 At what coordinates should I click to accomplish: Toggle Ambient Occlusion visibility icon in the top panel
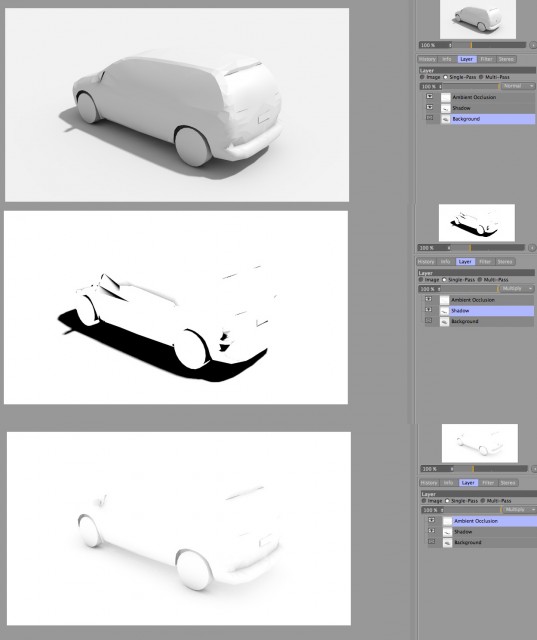pyautogui.click(x=430, y=97)
